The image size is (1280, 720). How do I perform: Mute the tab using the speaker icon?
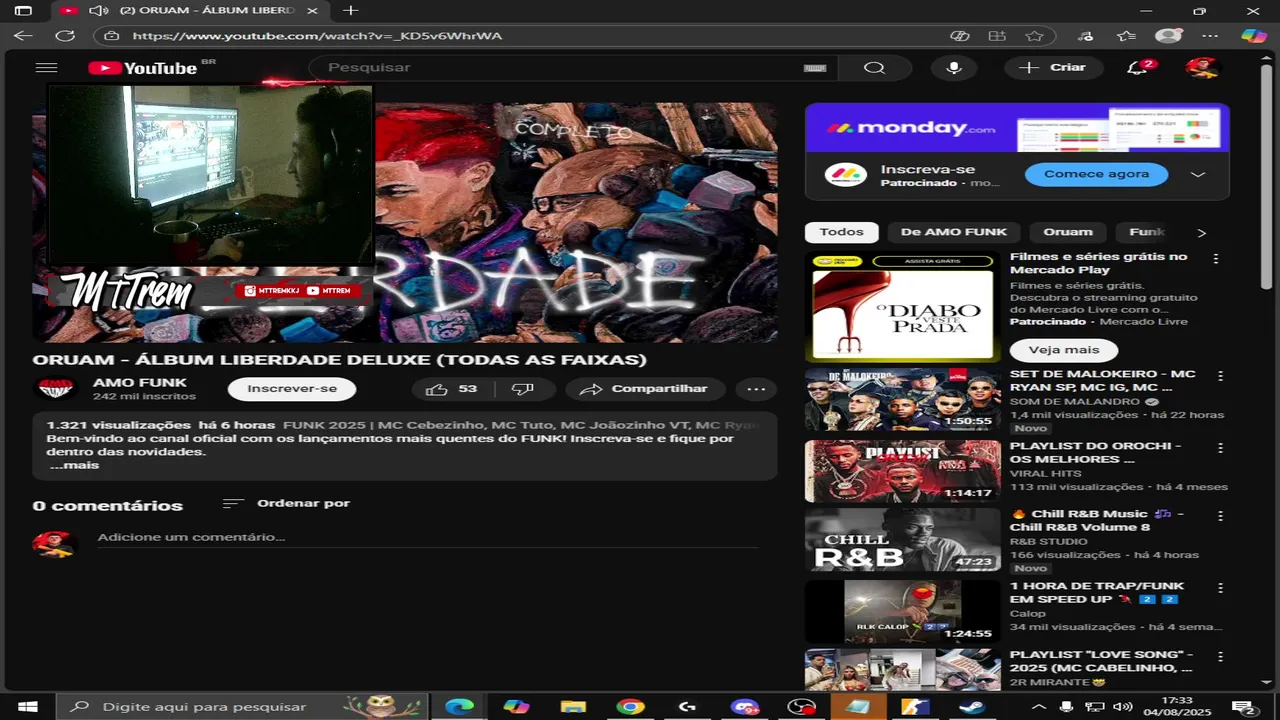tap(98, 10)
